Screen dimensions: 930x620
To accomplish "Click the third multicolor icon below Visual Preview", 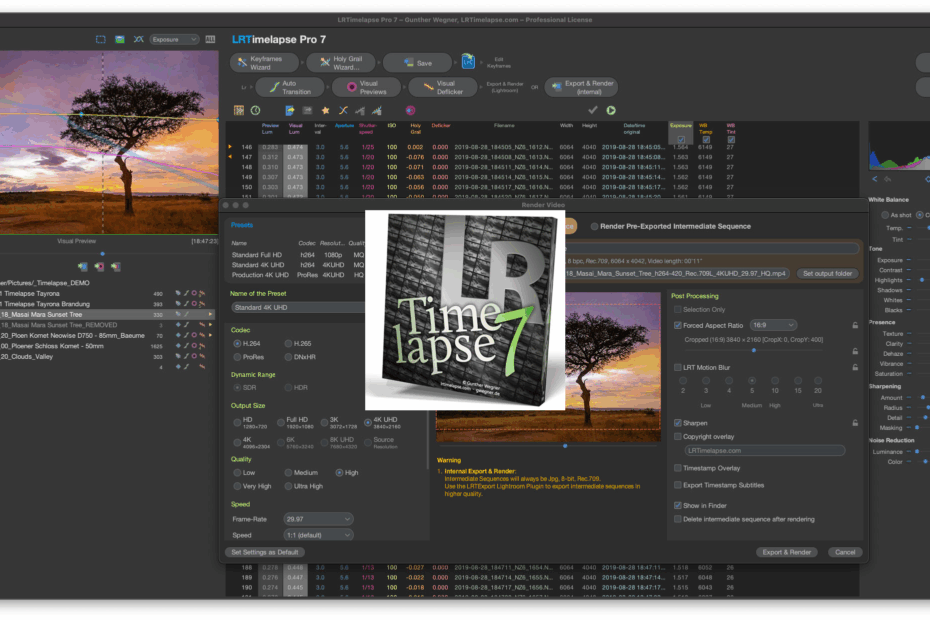I will [116, 267].
